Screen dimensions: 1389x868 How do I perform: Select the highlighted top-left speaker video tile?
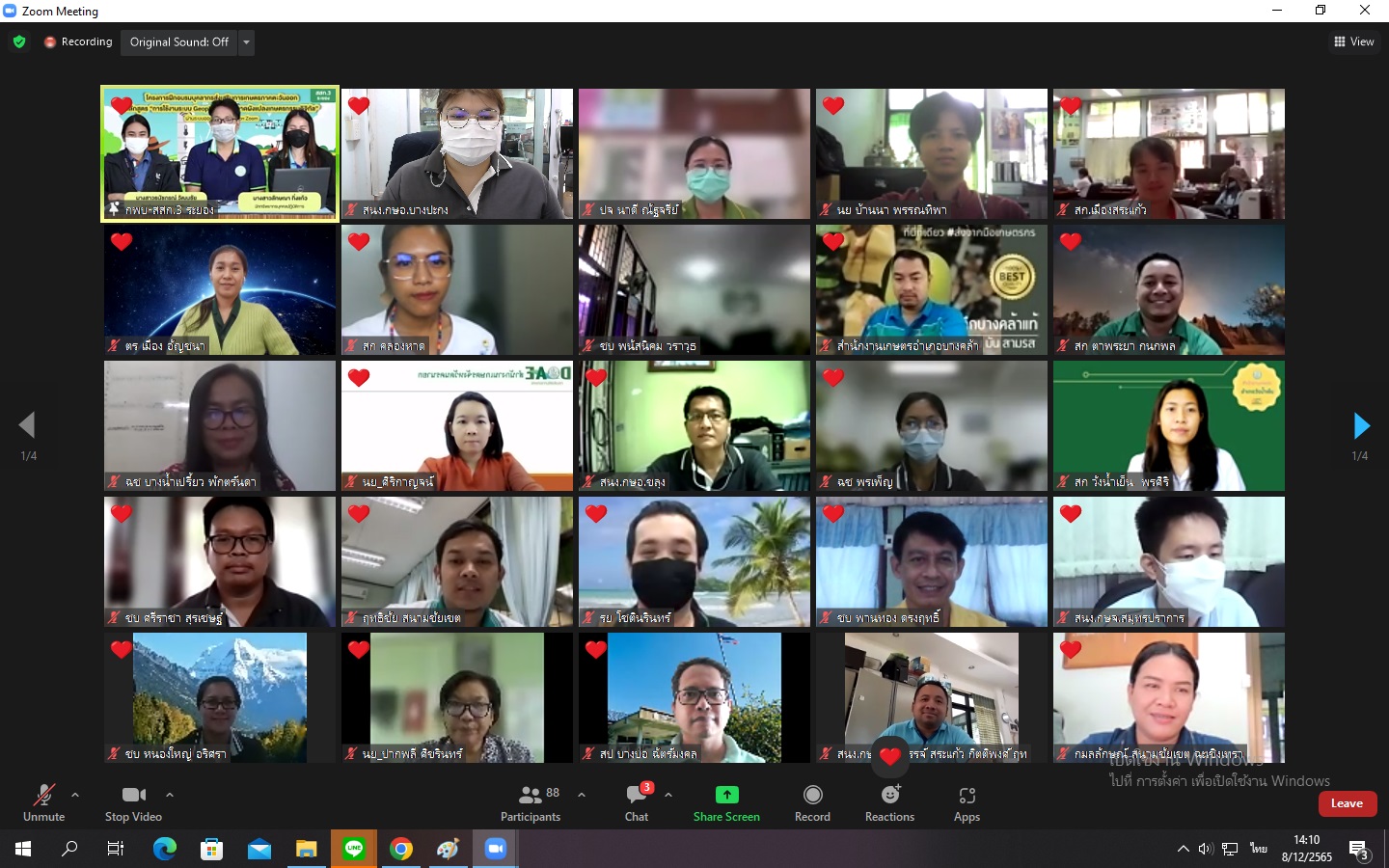click(220, 153)
